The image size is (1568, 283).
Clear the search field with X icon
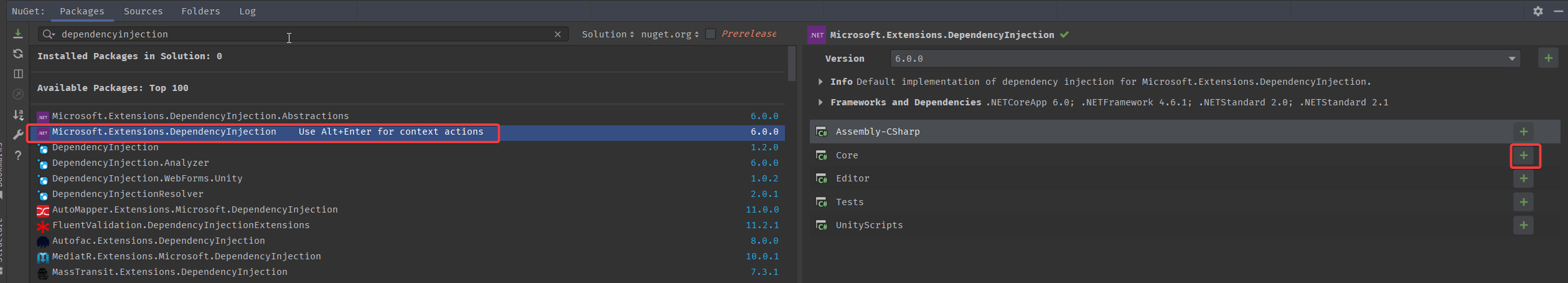pyautogui.click(x=557, y=34)
